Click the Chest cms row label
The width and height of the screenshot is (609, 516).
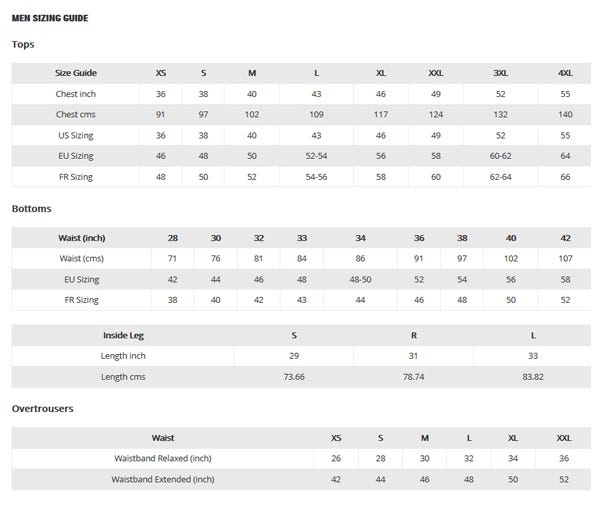coord(75,115)
